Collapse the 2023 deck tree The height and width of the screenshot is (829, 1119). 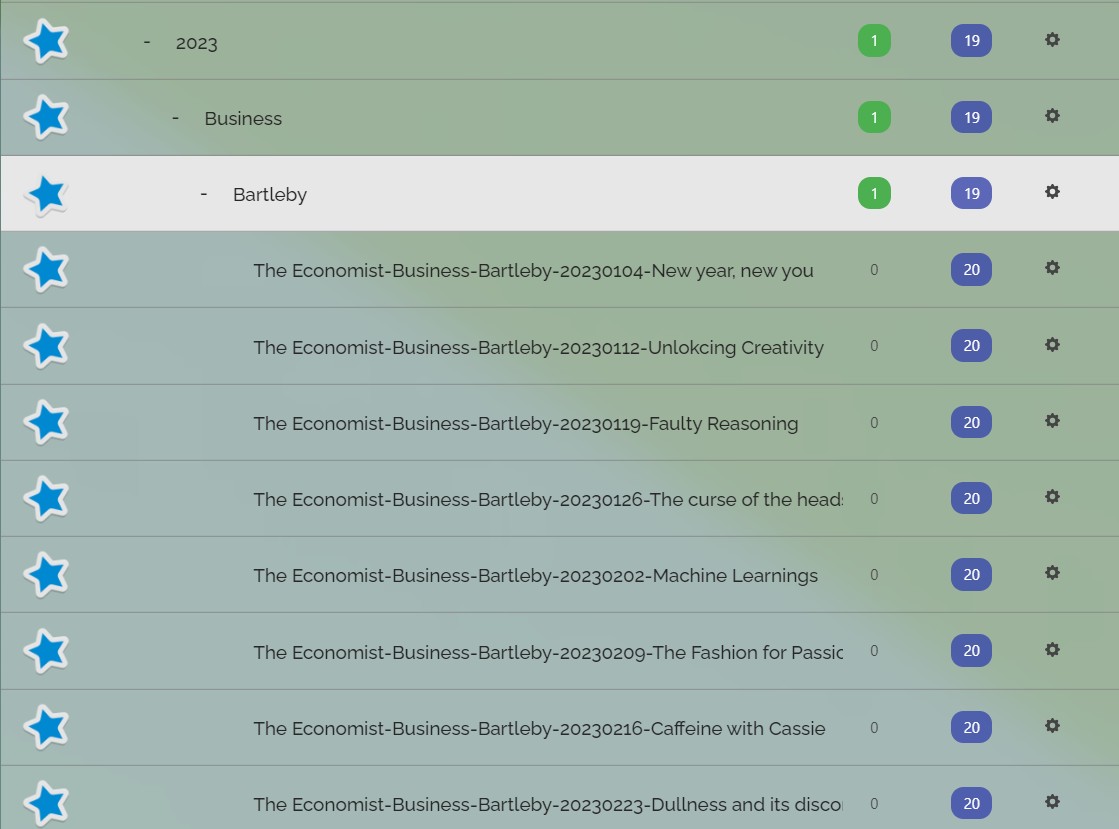click(x=147, y=42)
